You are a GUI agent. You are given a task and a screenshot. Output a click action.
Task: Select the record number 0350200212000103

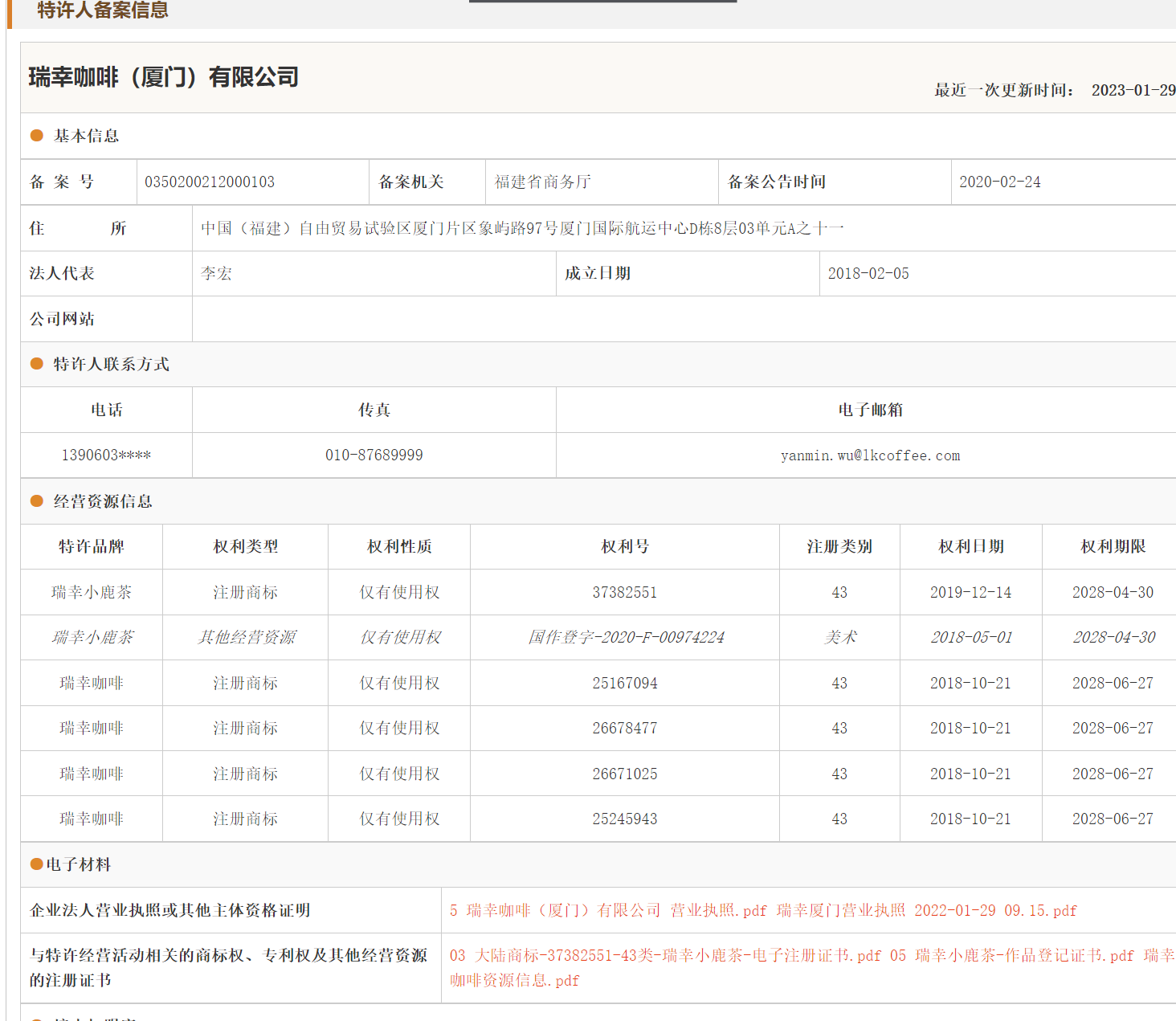pyautogui.click(x=210, y=182)
